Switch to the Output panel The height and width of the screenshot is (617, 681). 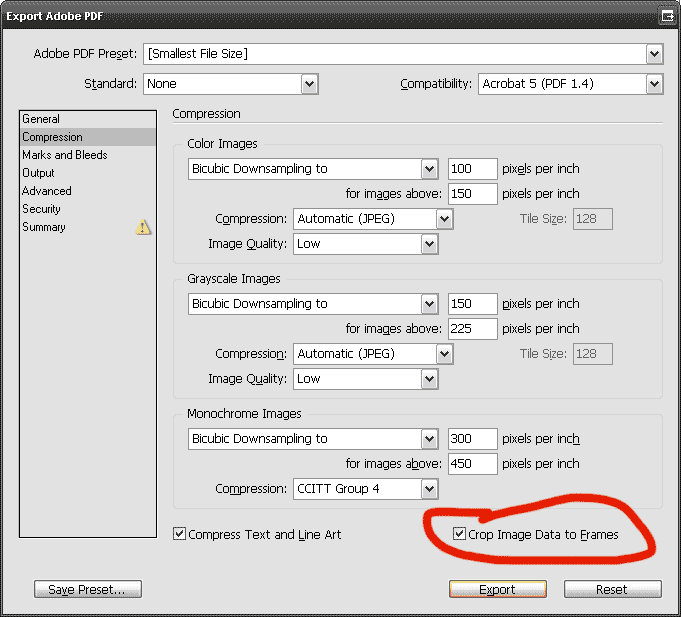[88, 173]
